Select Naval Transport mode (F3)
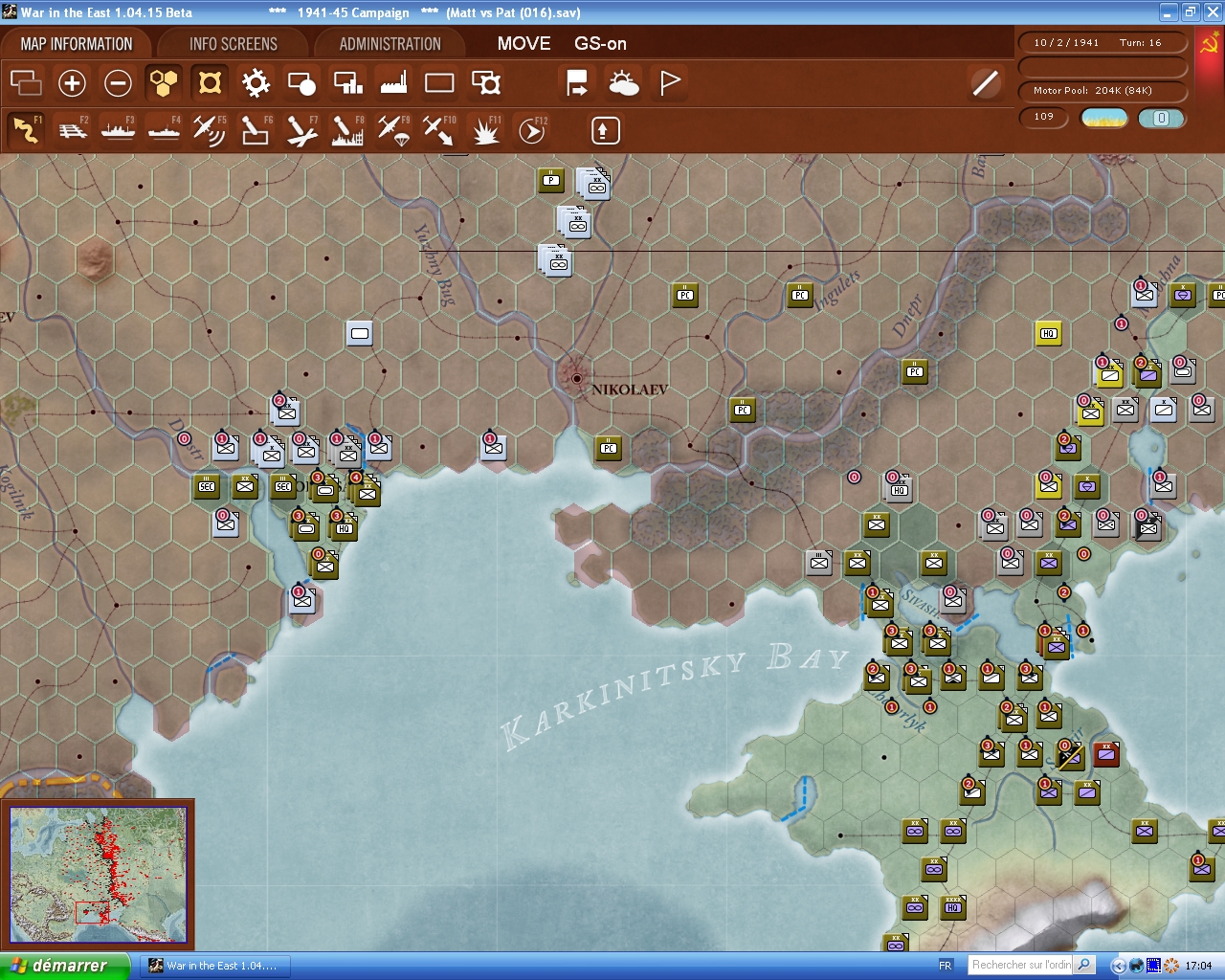The height and width of the screenshot is (980, 1225). tap(118, 130)
